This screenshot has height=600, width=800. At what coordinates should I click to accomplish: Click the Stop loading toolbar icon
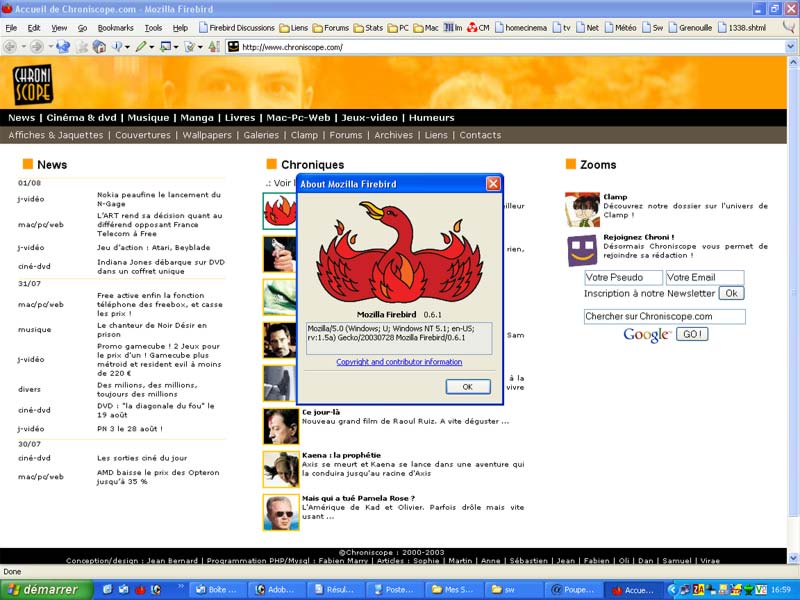[x=82, y=47]
